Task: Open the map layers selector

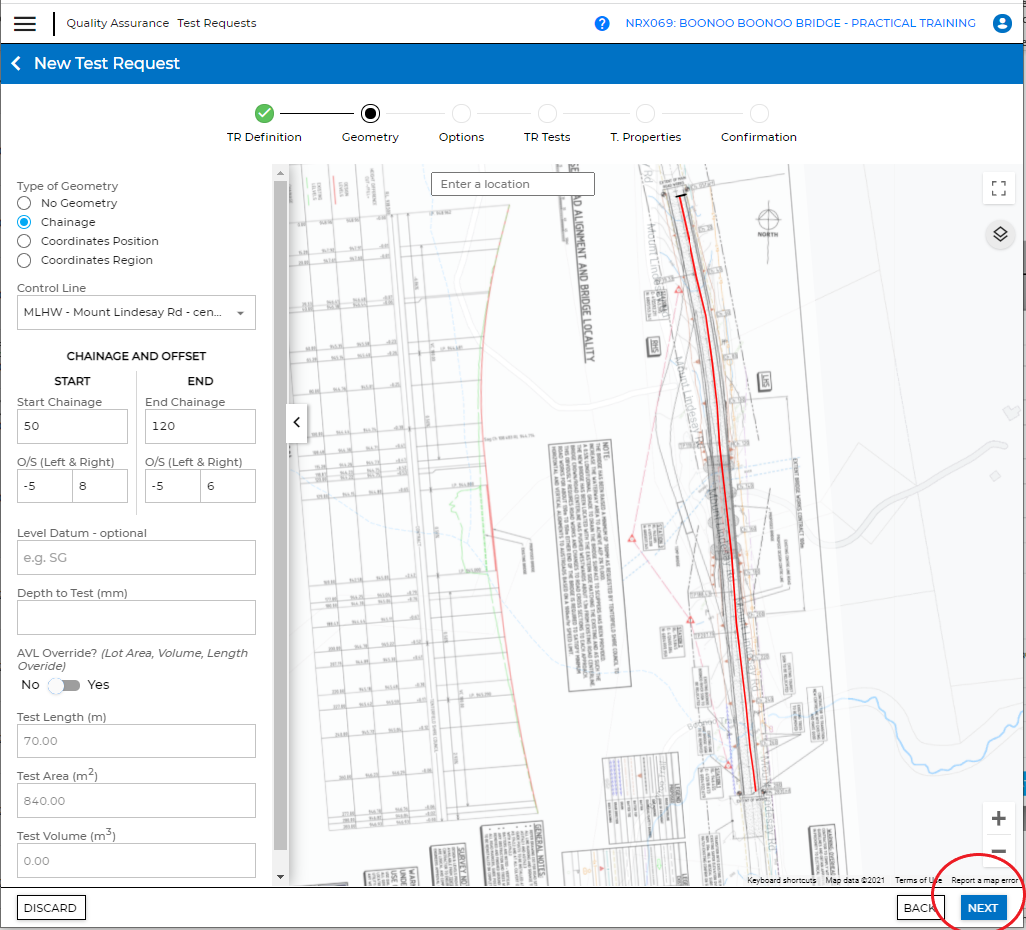Action: coord(998,235)
